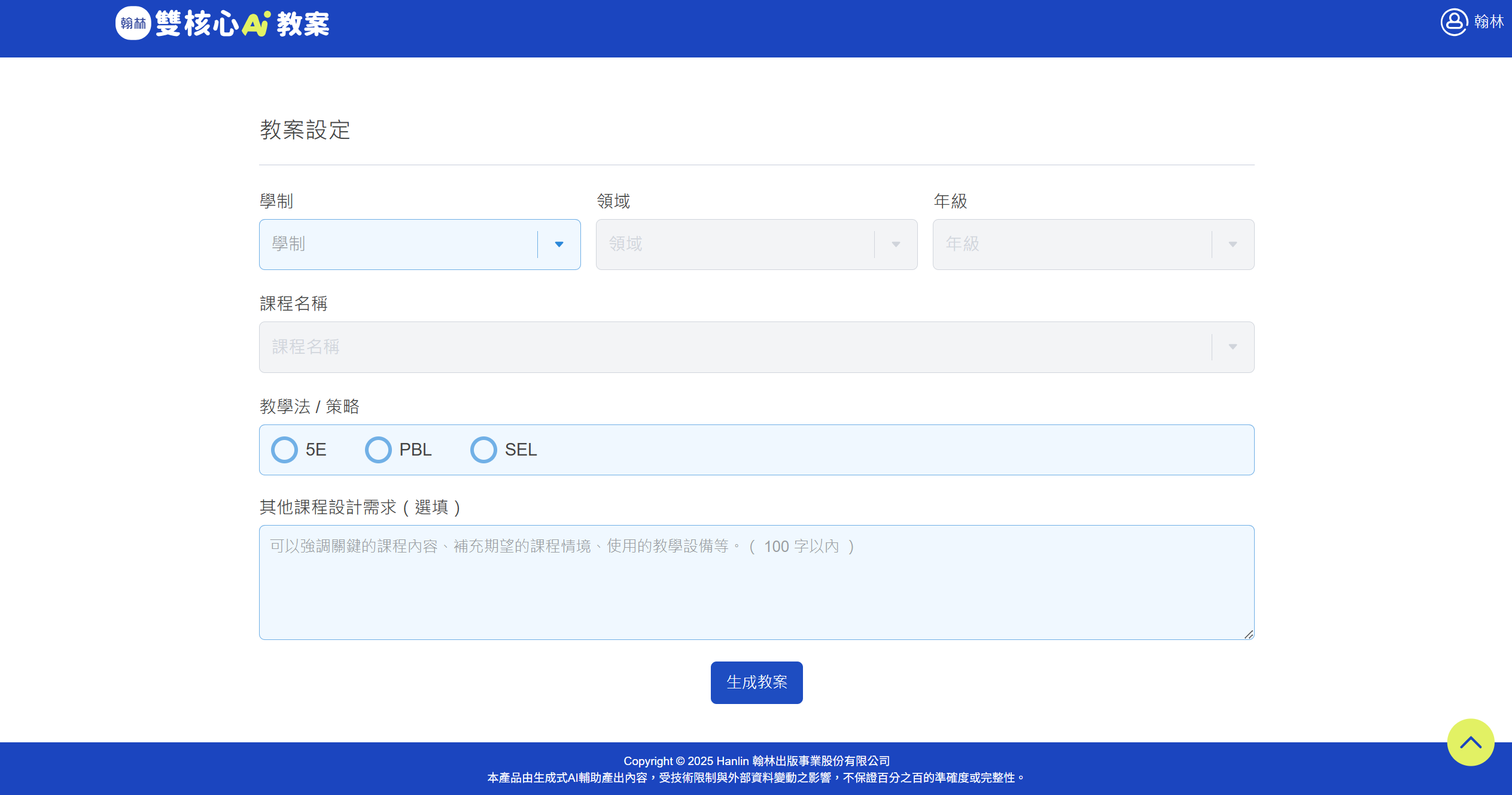Open the 學制 select field
The width and height of the screenshot is (1512, 795).
coord(398,244)
